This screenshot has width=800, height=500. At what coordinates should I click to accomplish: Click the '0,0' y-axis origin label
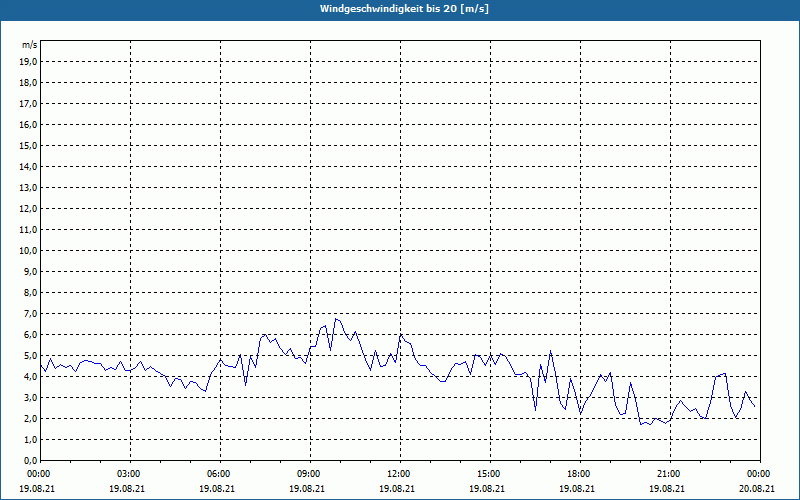[30, 461]
